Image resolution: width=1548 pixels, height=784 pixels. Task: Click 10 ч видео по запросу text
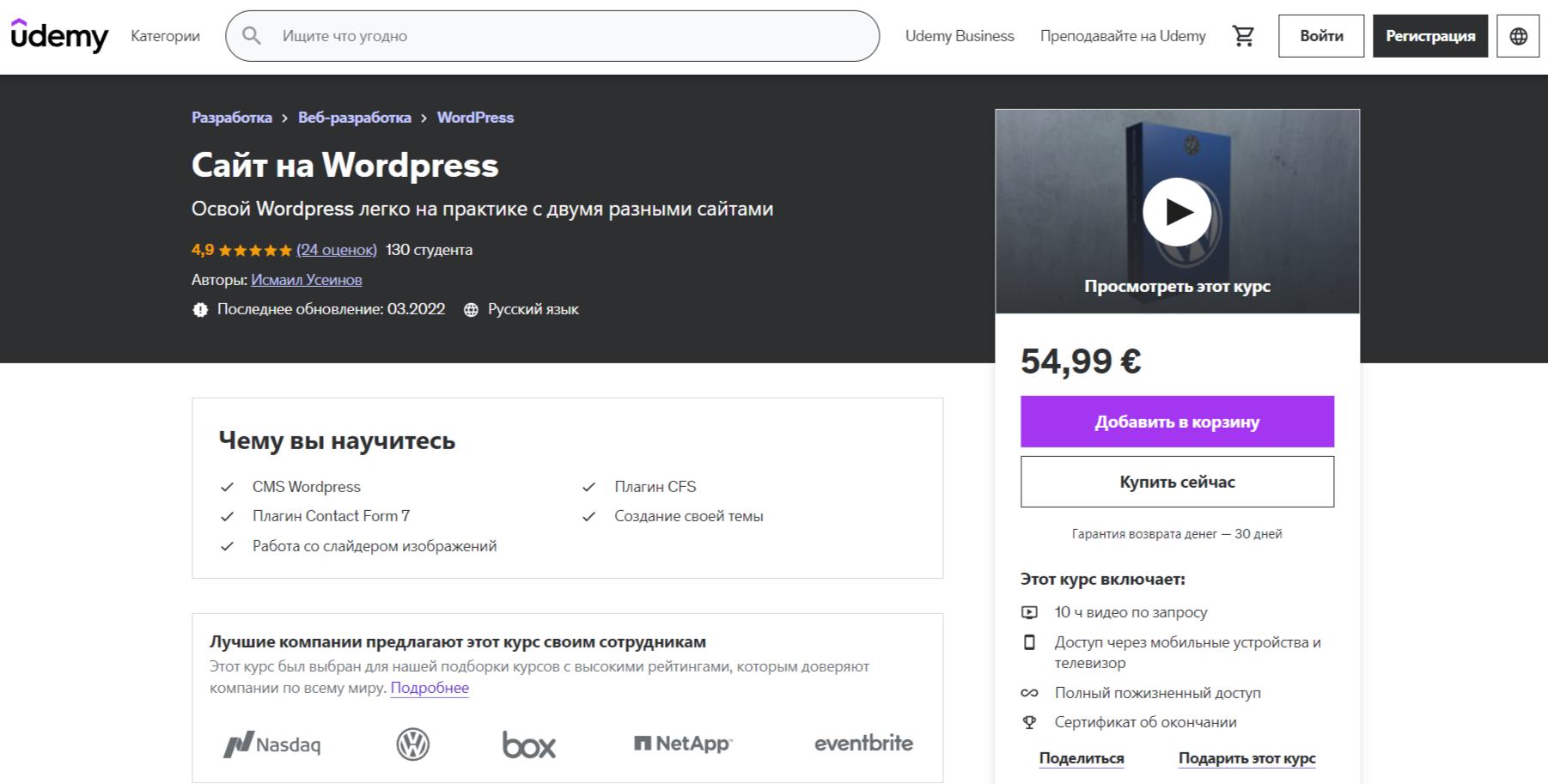coord(1131,612)
